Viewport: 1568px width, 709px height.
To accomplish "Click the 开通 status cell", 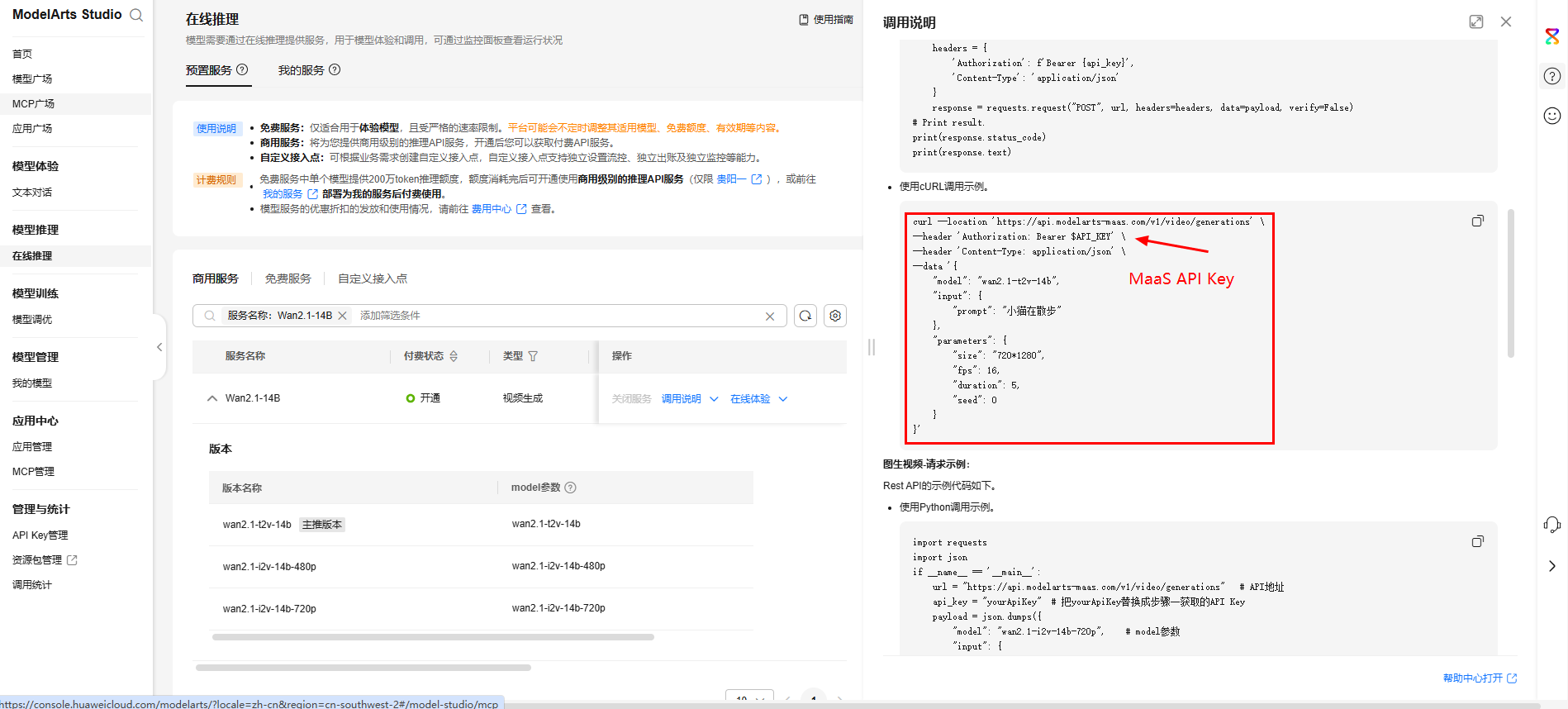I will pos(423,398).
